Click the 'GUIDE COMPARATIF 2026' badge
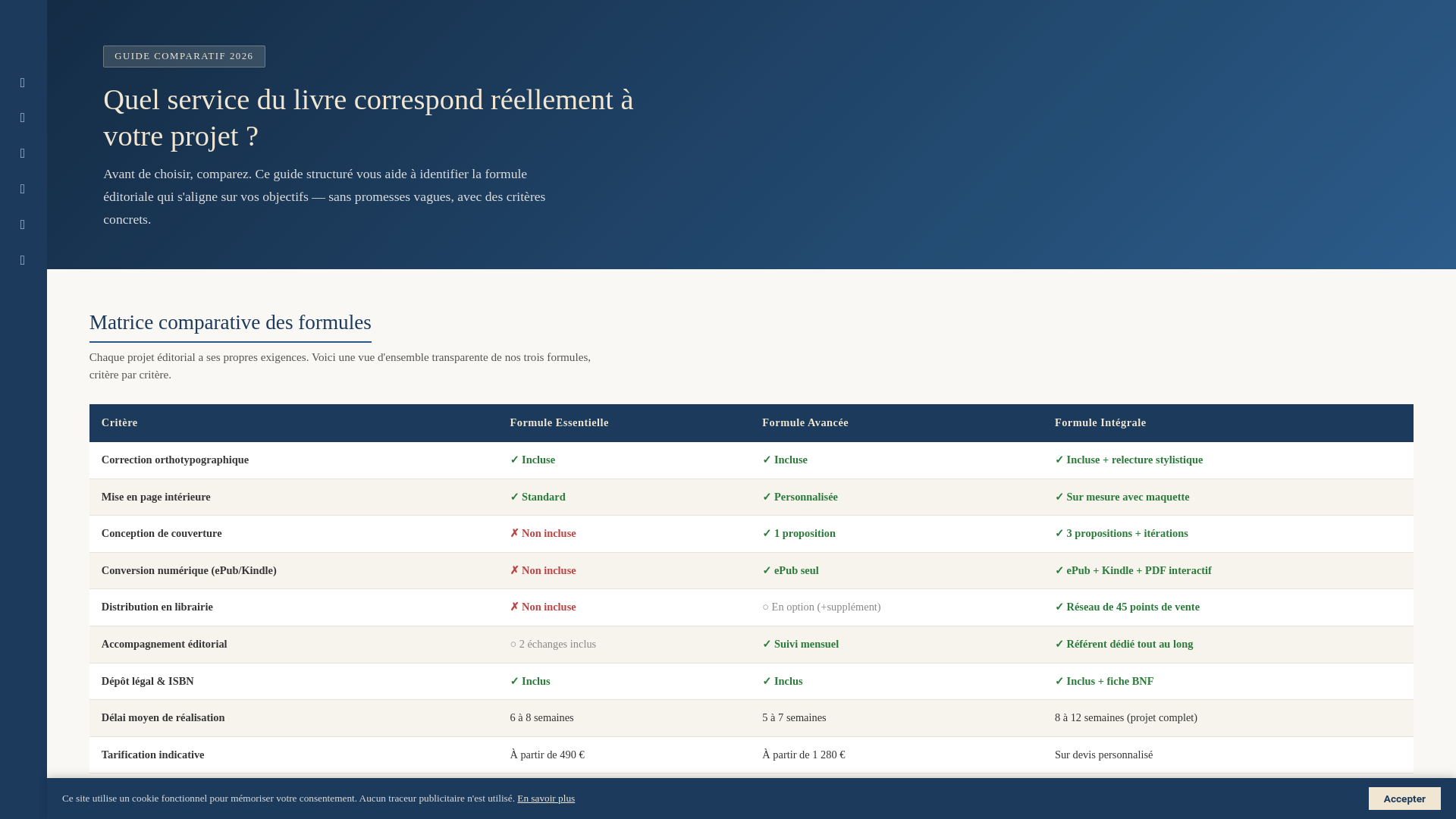This screenshot has height=819, width=1456. point(184,56)
